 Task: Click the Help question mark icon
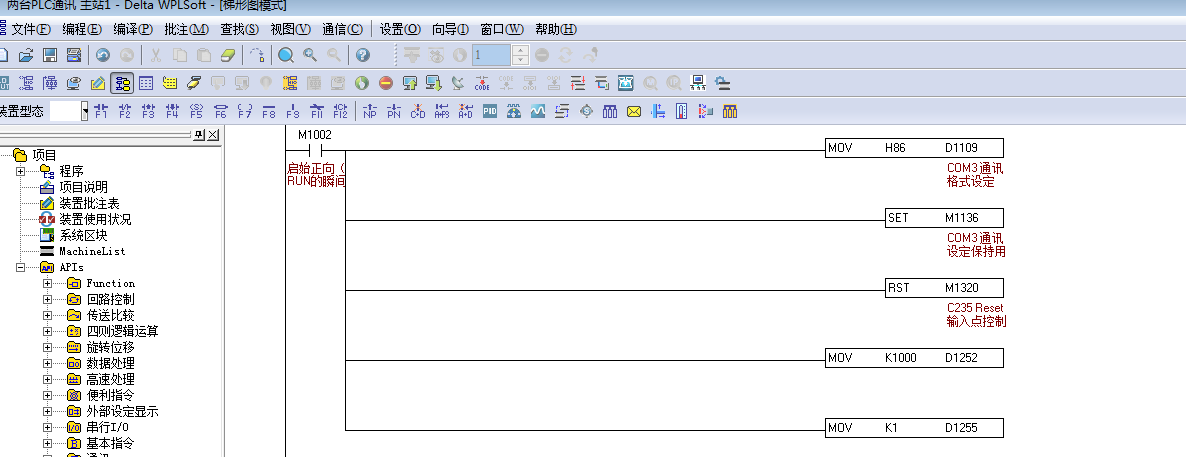(362, 55)
